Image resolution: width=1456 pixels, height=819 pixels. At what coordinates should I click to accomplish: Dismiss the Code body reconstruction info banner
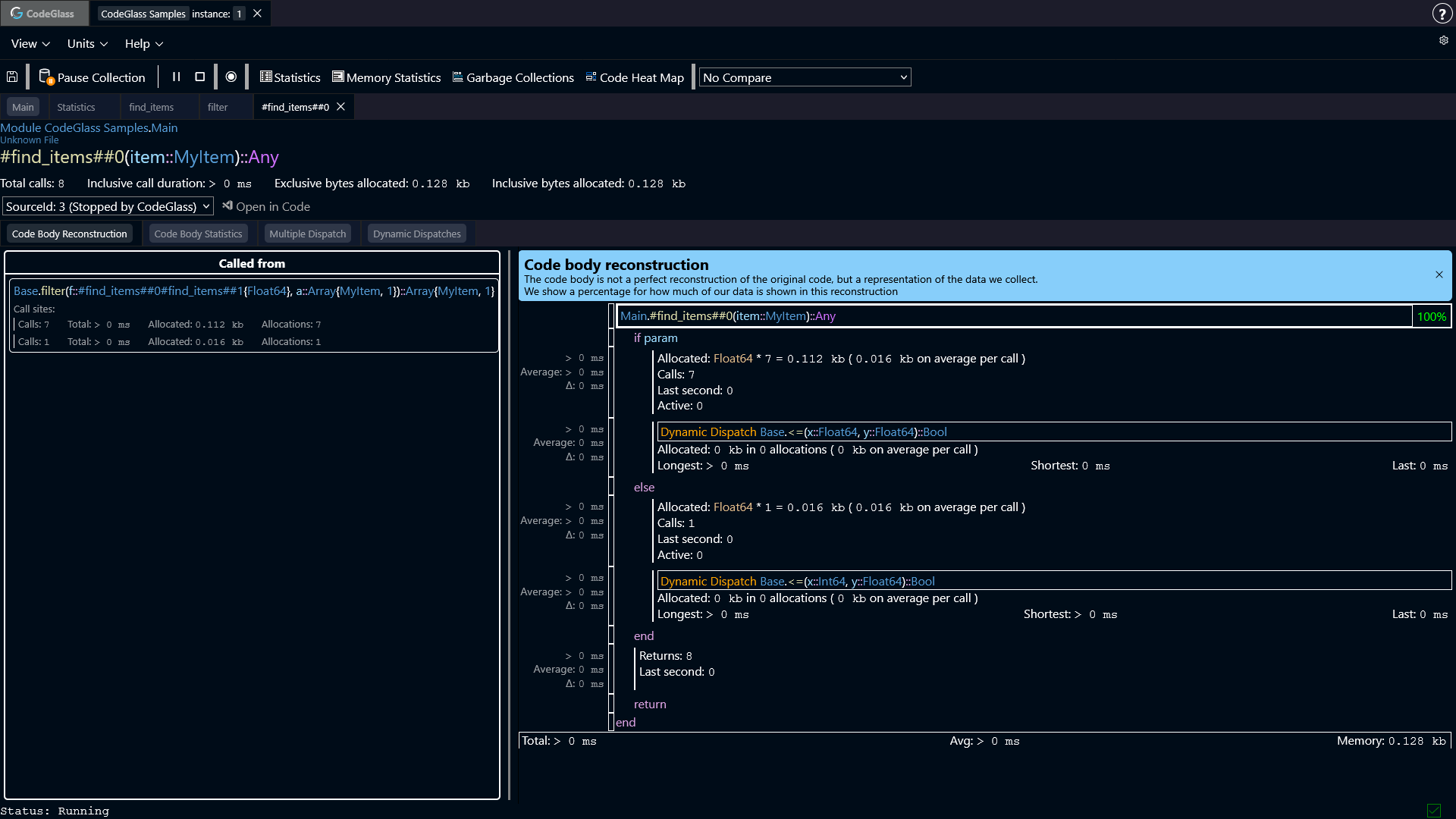pyautogui.click(x=1439, y=274)
